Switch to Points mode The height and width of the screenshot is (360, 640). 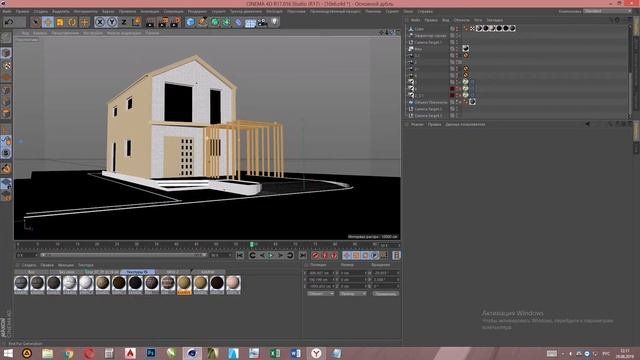[x=6, y=90]
